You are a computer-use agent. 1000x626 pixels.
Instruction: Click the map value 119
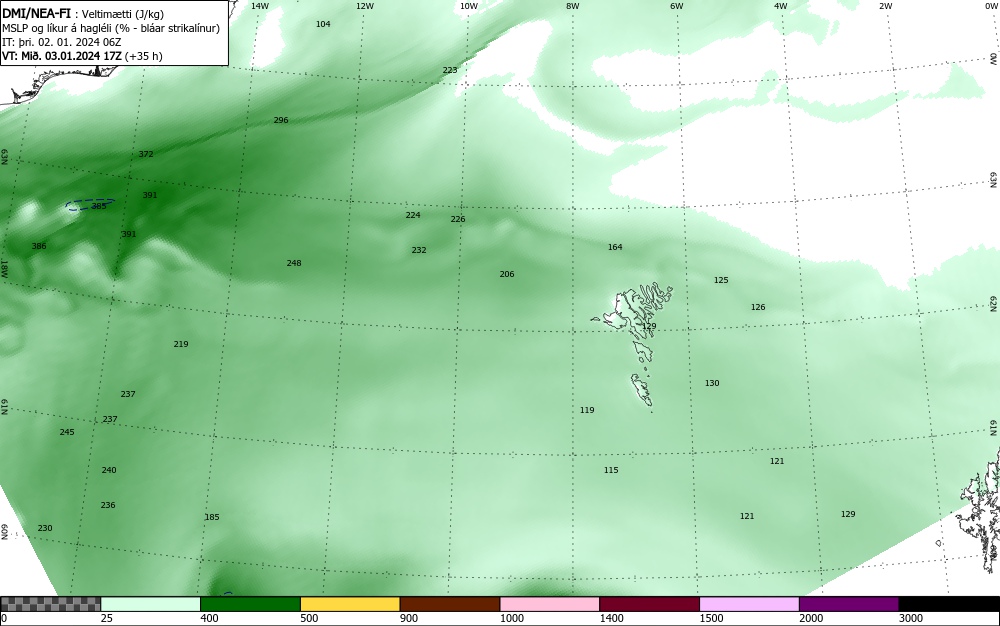click(x=587, y=411)
